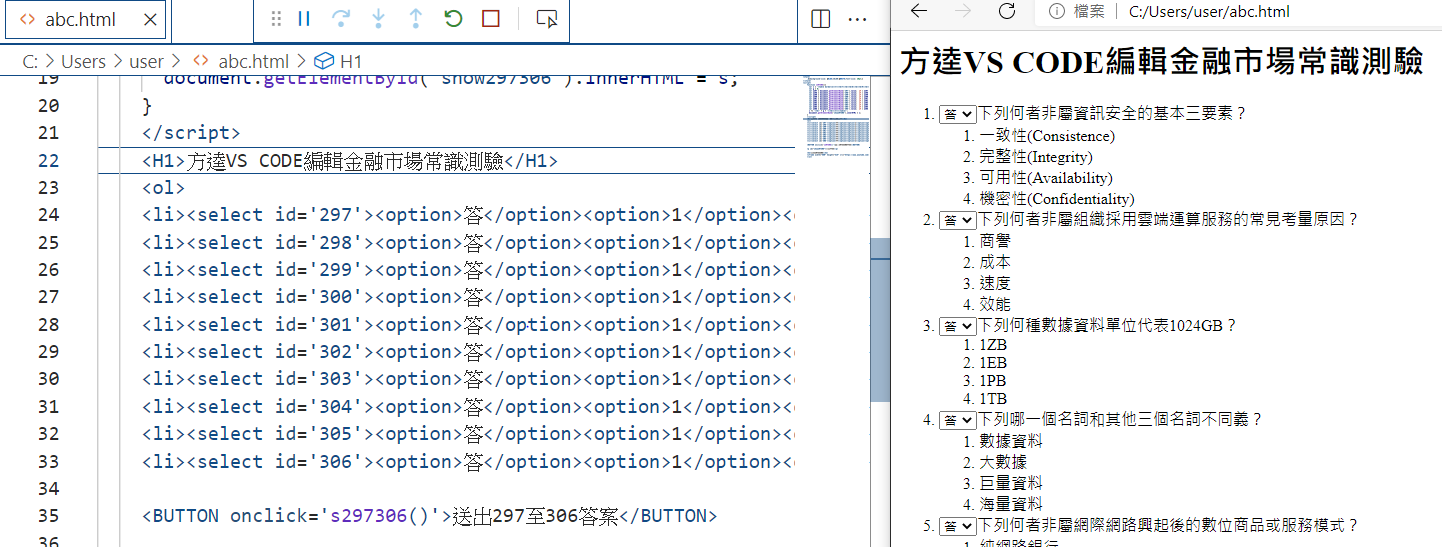Click the C: breadcrumb root
The image size is (1442, 547).
(x=30, y=62)
